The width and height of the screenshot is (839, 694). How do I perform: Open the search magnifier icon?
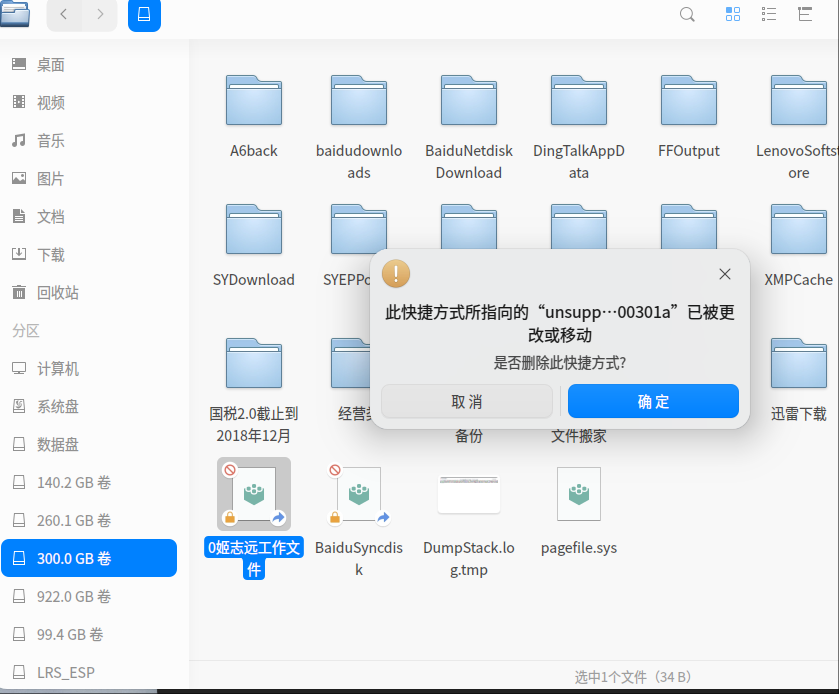click(x=687, y=14)
